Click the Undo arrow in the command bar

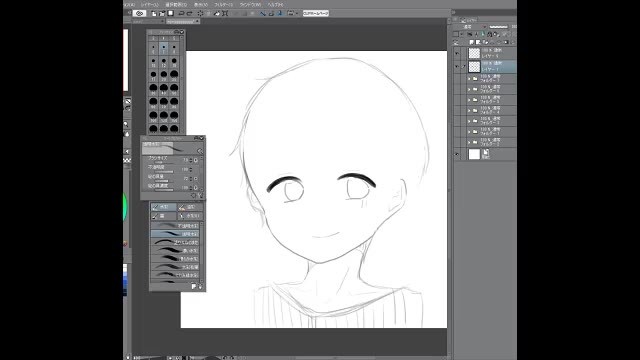(x=181, y=13)
